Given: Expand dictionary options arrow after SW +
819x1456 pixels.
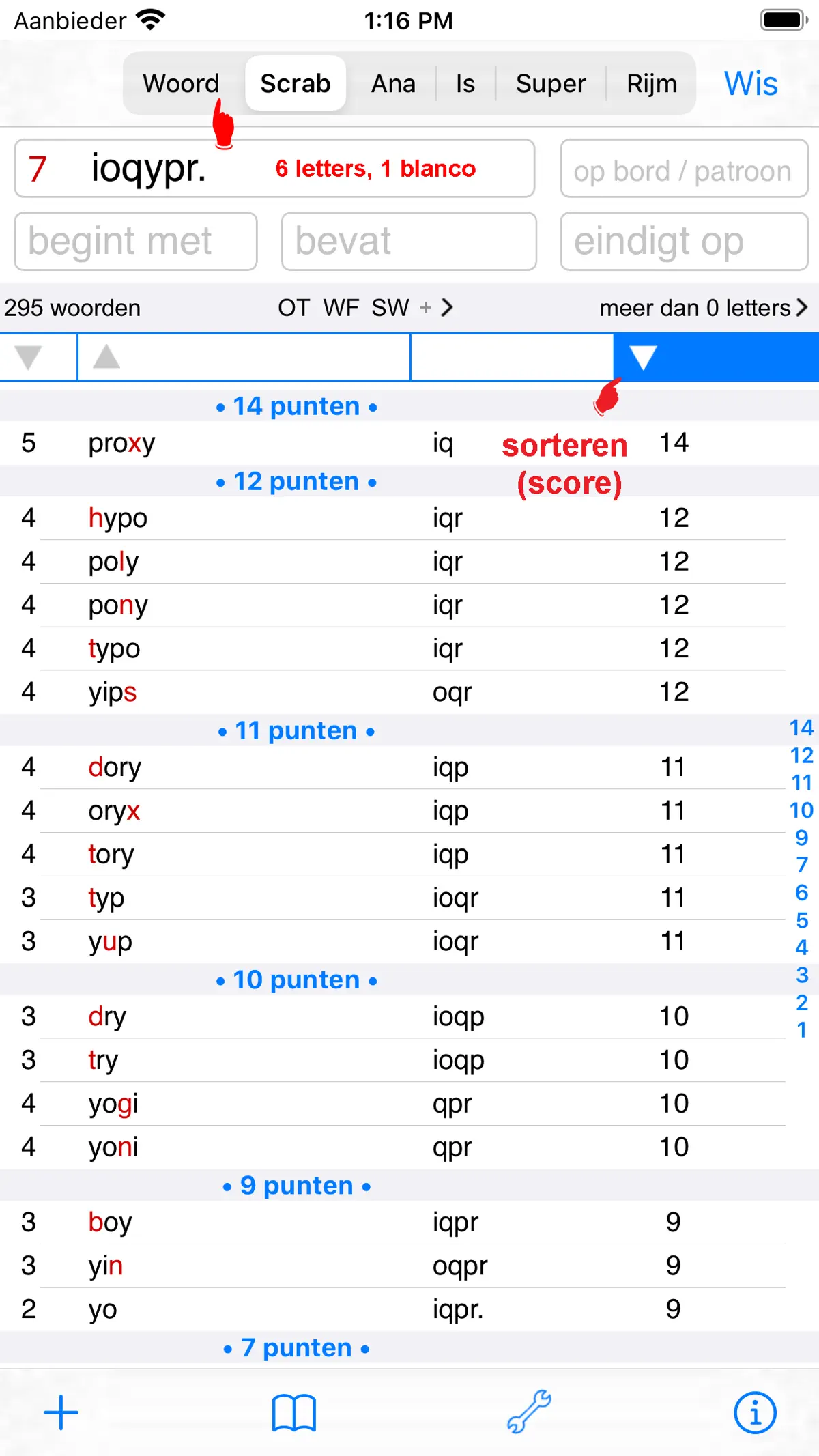Looking at the screenshot, I should 447,308.
